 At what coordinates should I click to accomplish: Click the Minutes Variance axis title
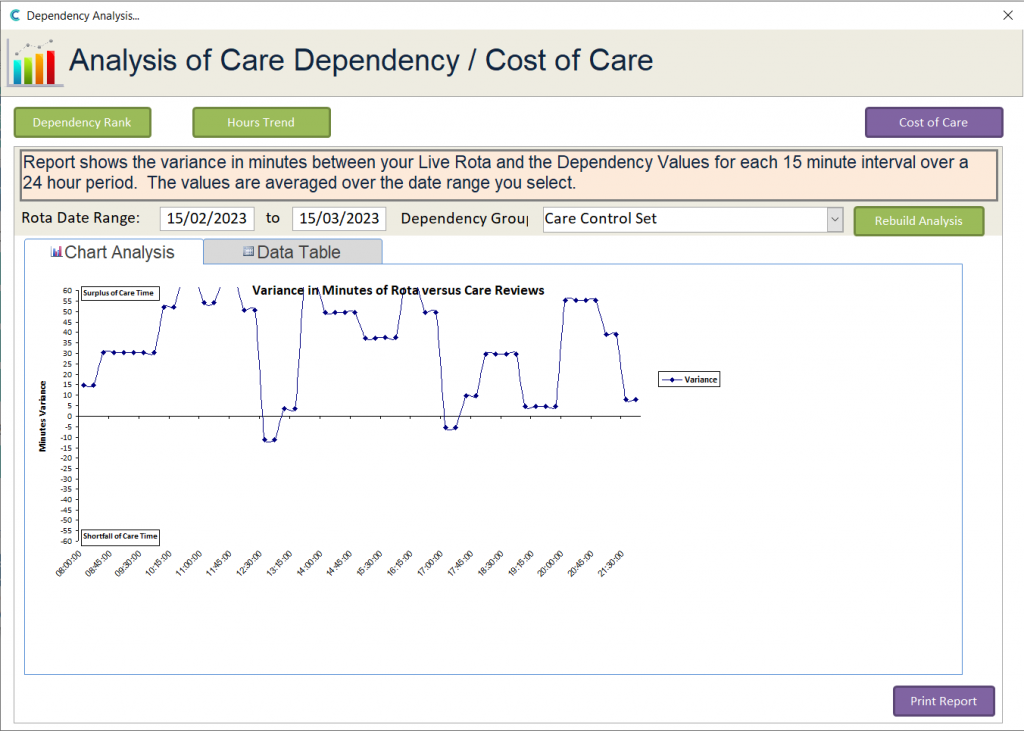pos(43,415)
